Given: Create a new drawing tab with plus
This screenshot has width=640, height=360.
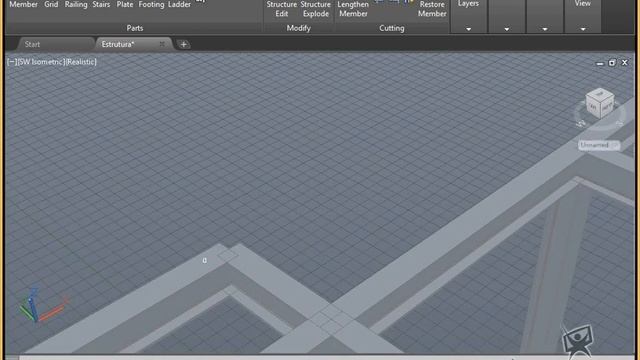Looking at the screenshot, I should pos(184,44).
